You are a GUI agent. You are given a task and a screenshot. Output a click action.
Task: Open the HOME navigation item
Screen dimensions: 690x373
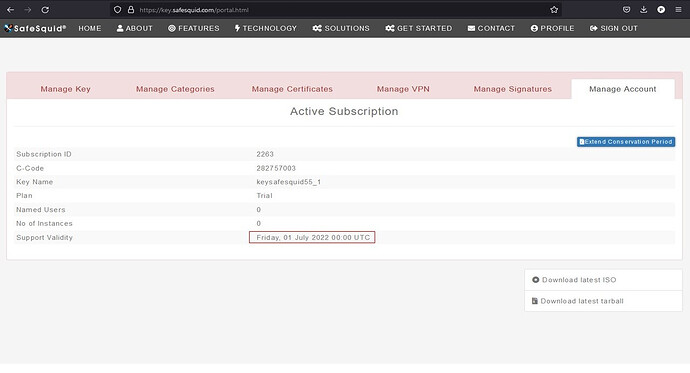tap(90, 28)
